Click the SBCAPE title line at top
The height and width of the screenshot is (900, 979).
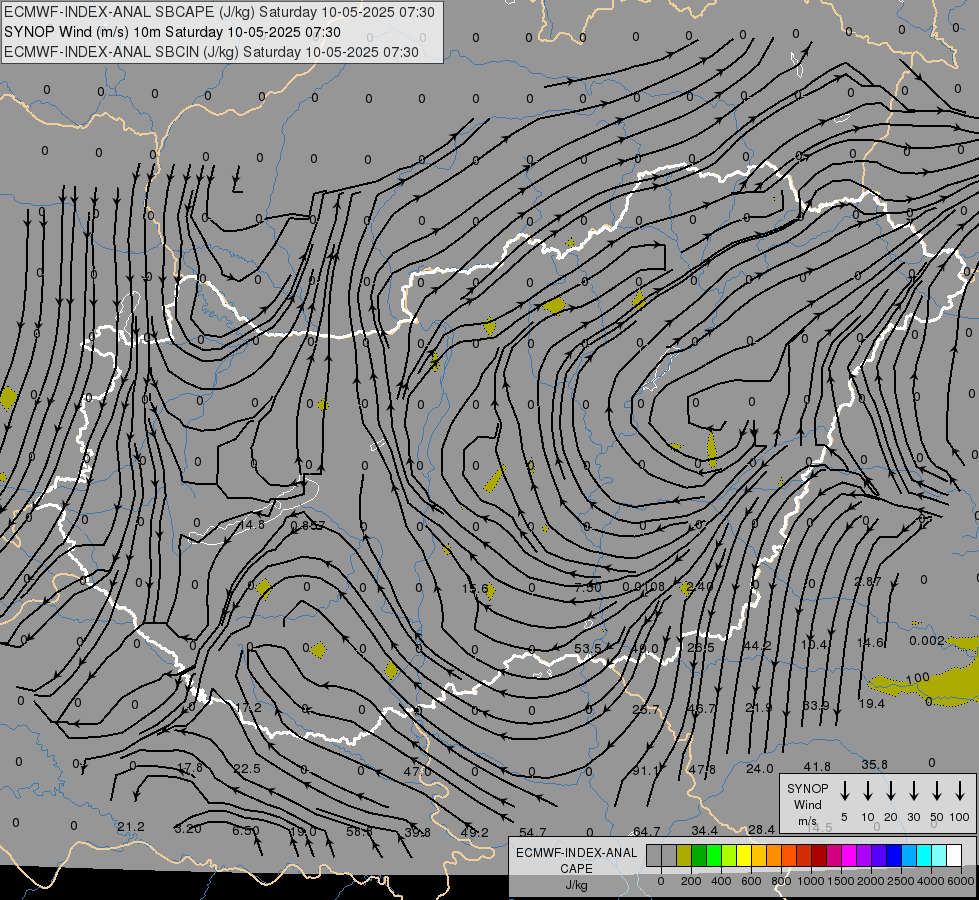click(219, 12)
